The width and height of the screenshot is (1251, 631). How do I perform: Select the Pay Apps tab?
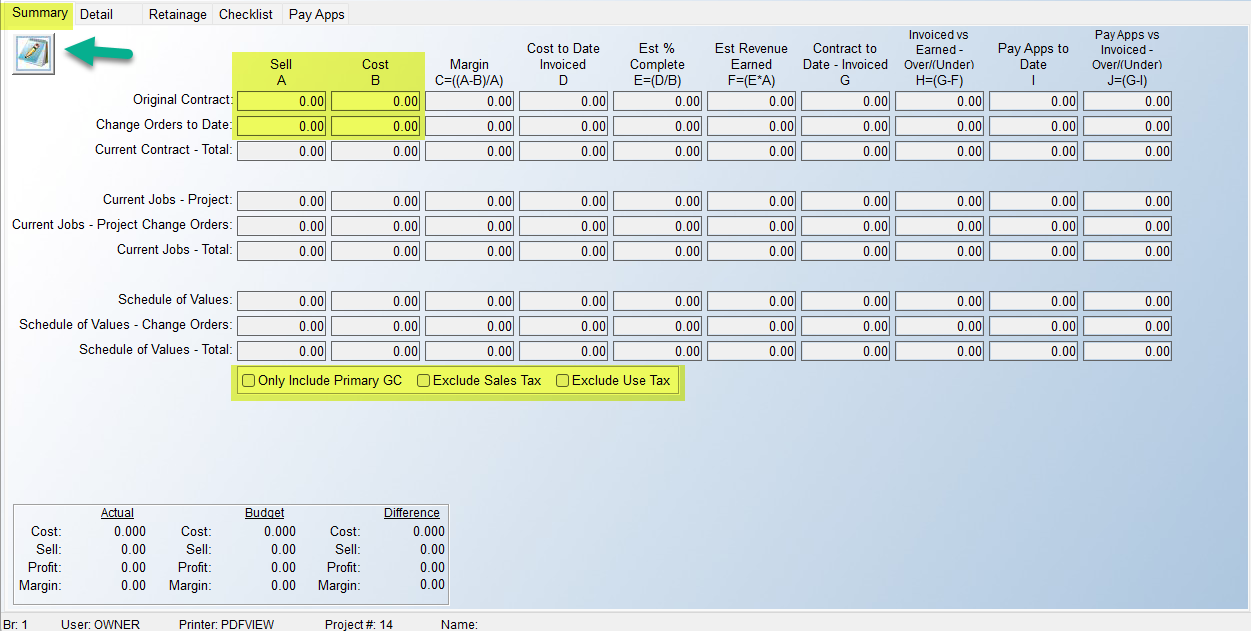316,15
